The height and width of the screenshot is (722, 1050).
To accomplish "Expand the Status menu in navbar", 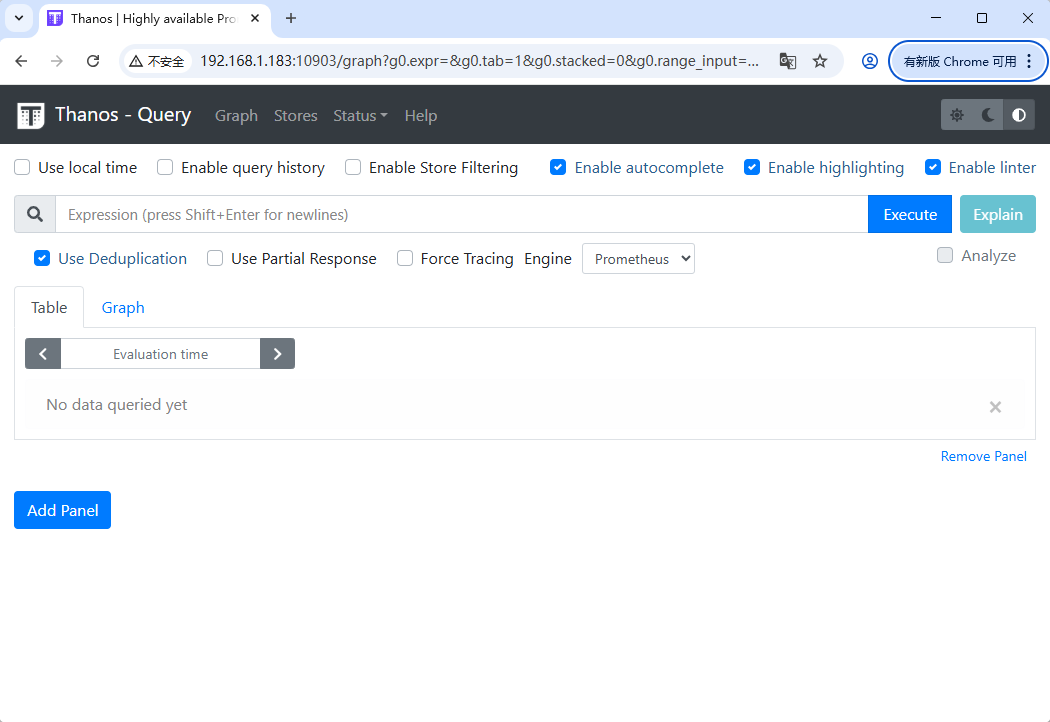I will [360, 116].
